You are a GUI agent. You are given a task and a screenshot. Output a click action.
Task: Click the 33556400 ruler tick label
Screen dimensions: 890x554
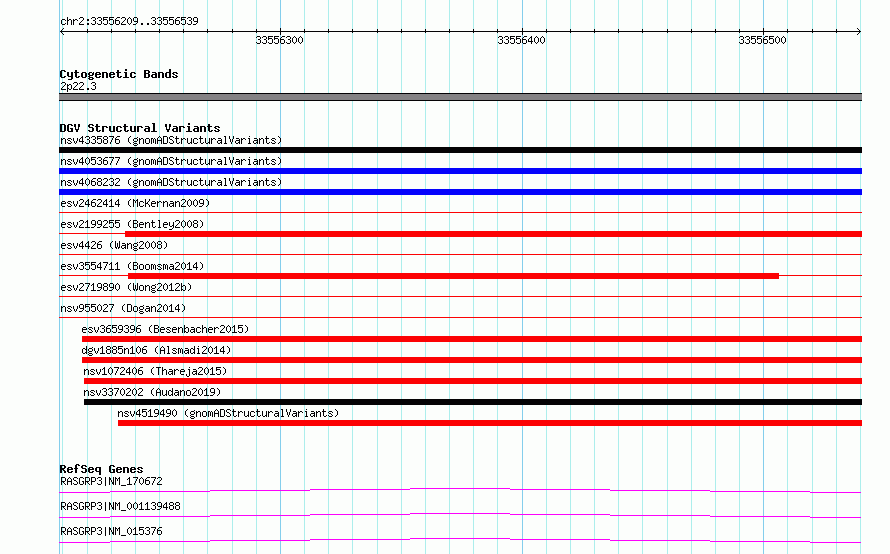tap(521, 40)
